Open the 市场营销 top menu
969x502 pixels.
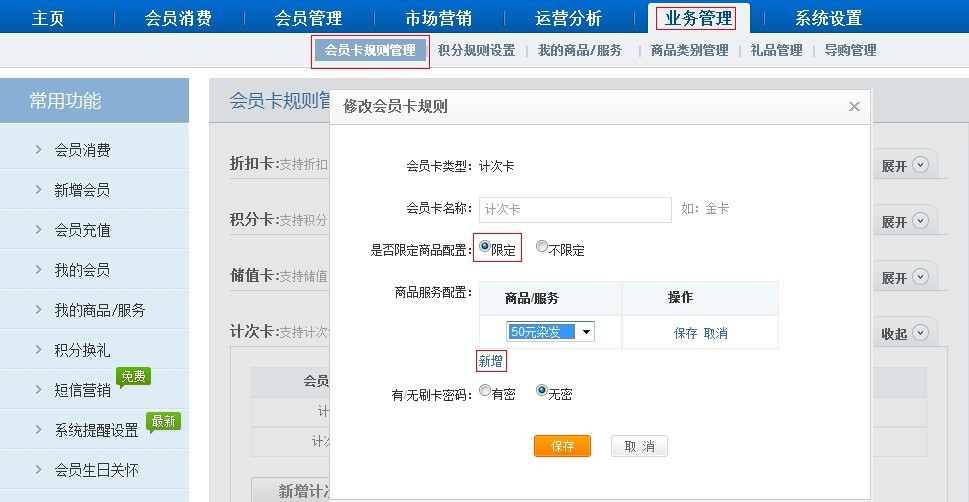(x=441, y=18)
